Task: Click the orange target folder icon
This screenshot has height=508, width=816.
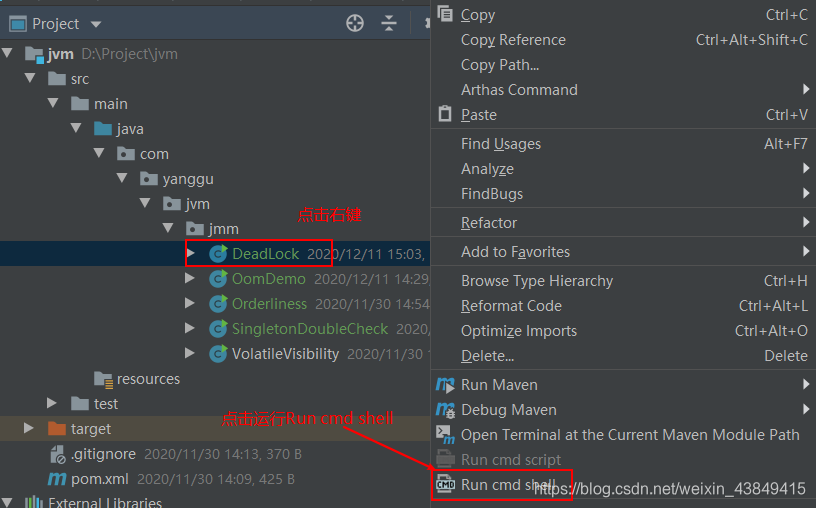Action: point(57,428)
